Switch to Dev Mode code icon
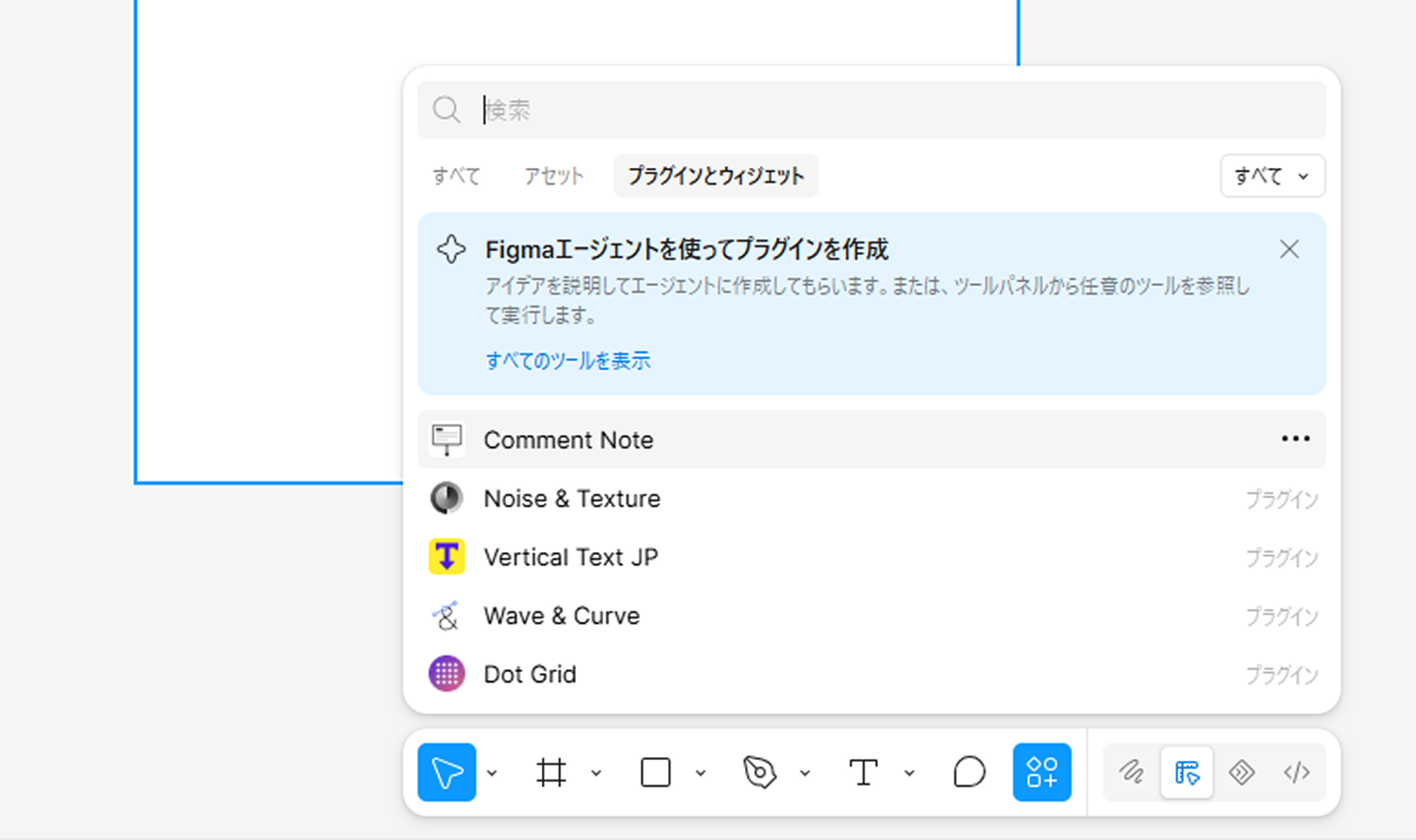Screen dimensions: 1416x840 (1297, 772)
